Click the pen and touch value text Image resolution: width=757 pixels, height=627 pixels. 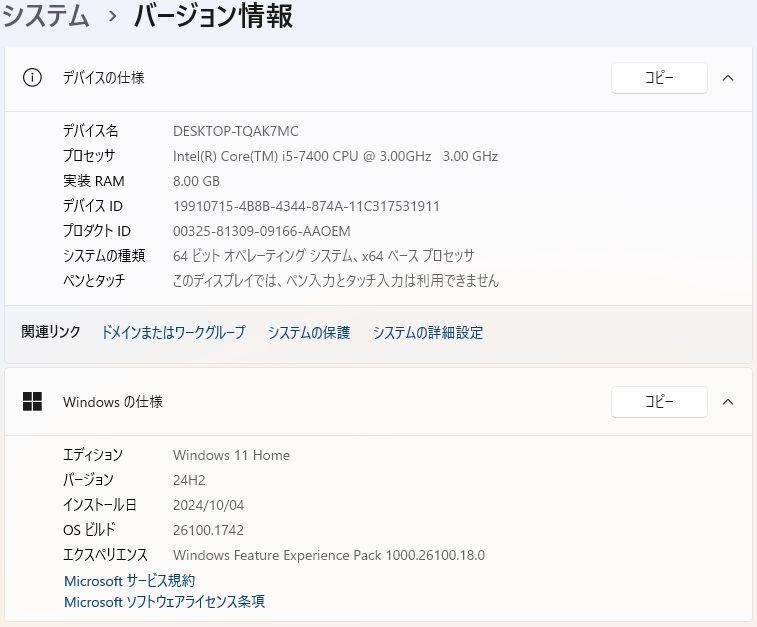click(x=336, y=280)
